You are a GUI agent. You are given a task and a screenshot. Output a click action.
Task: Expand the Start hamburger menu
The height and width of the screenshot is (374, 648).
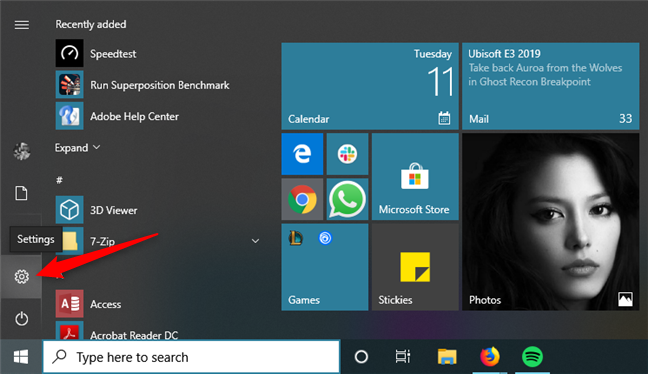coord(21,25)
